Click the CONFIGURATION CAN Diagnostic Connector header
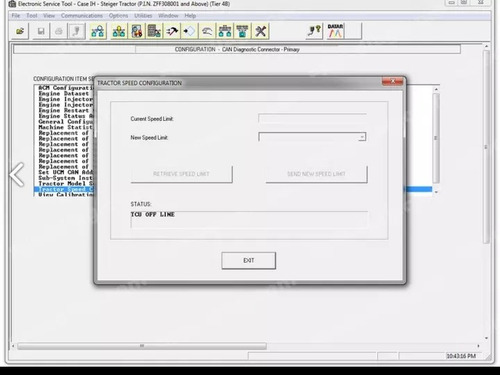The image size is (500, 375). pyautogui.click(x=237, y=49)
